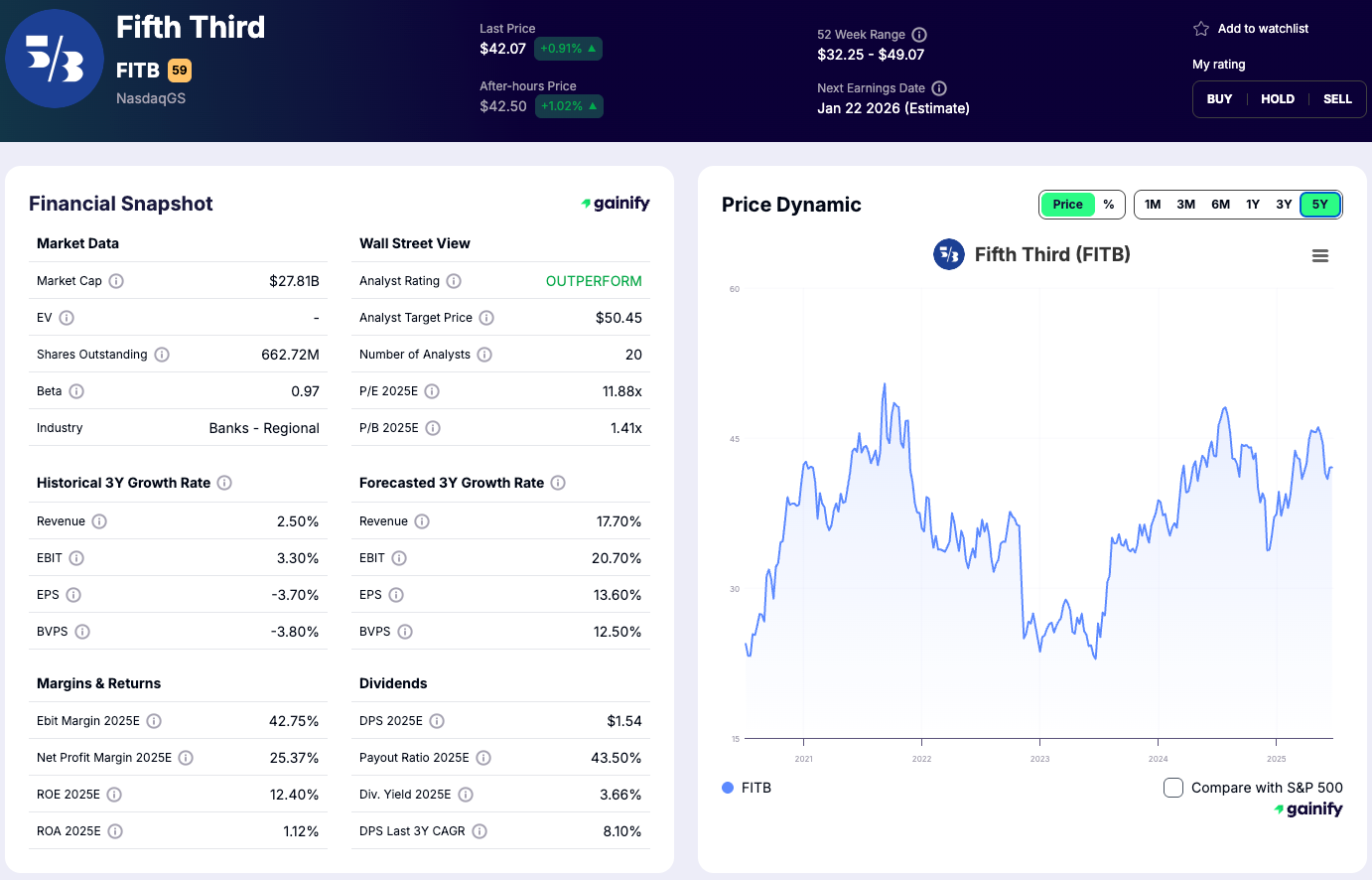Switch to the 1M time range
The width and height of the screenshot is (1372, 880).
1152,204
